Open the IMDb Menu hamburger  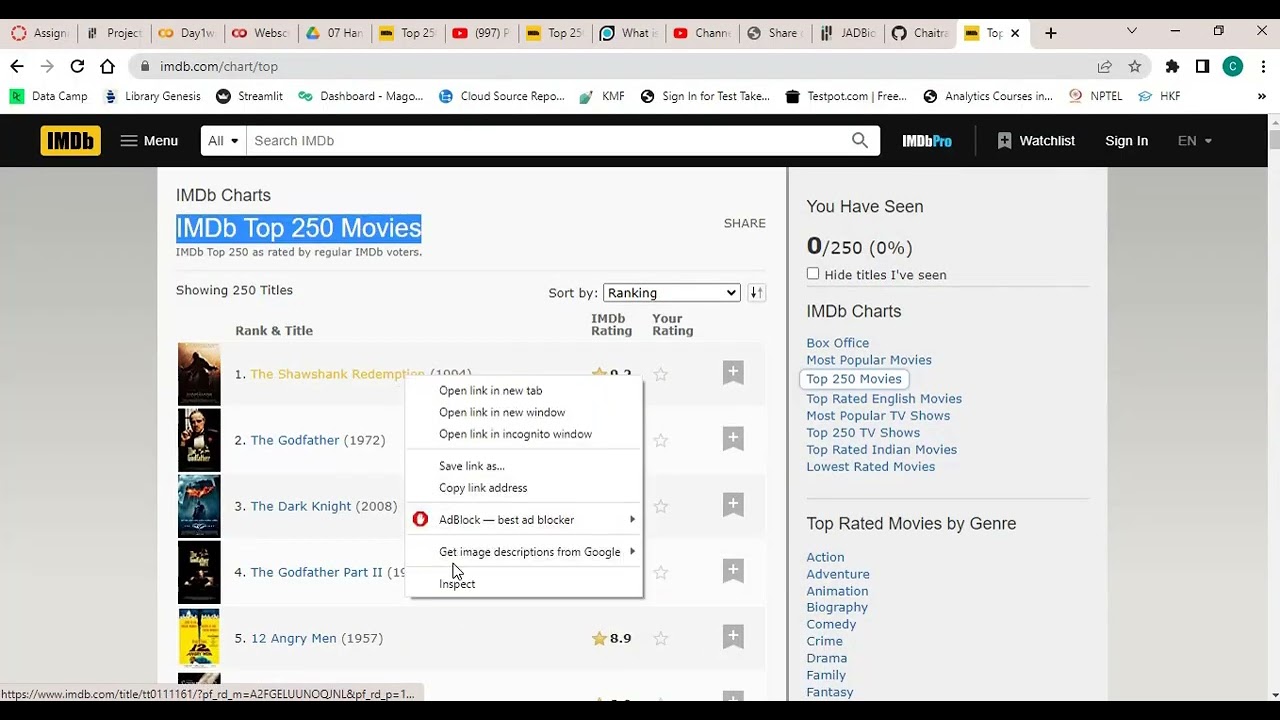click(149, 141)
